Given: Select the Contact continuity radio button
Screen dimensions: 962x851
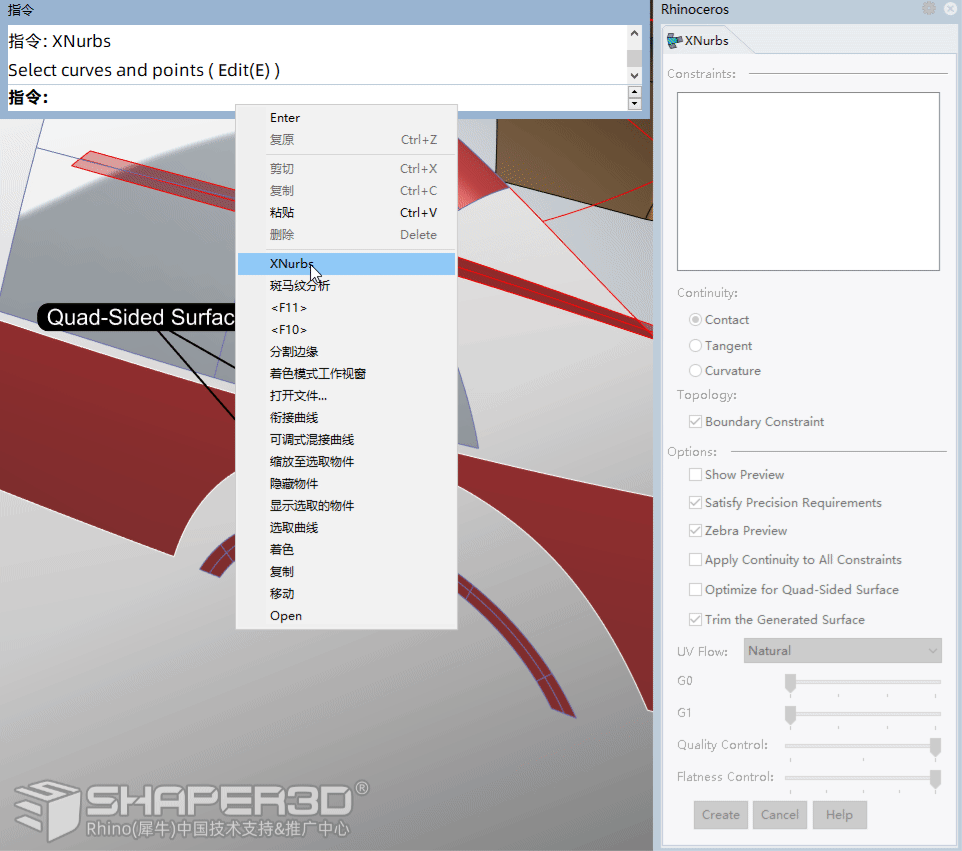Looking at the screenshot, I should [695, 320].
